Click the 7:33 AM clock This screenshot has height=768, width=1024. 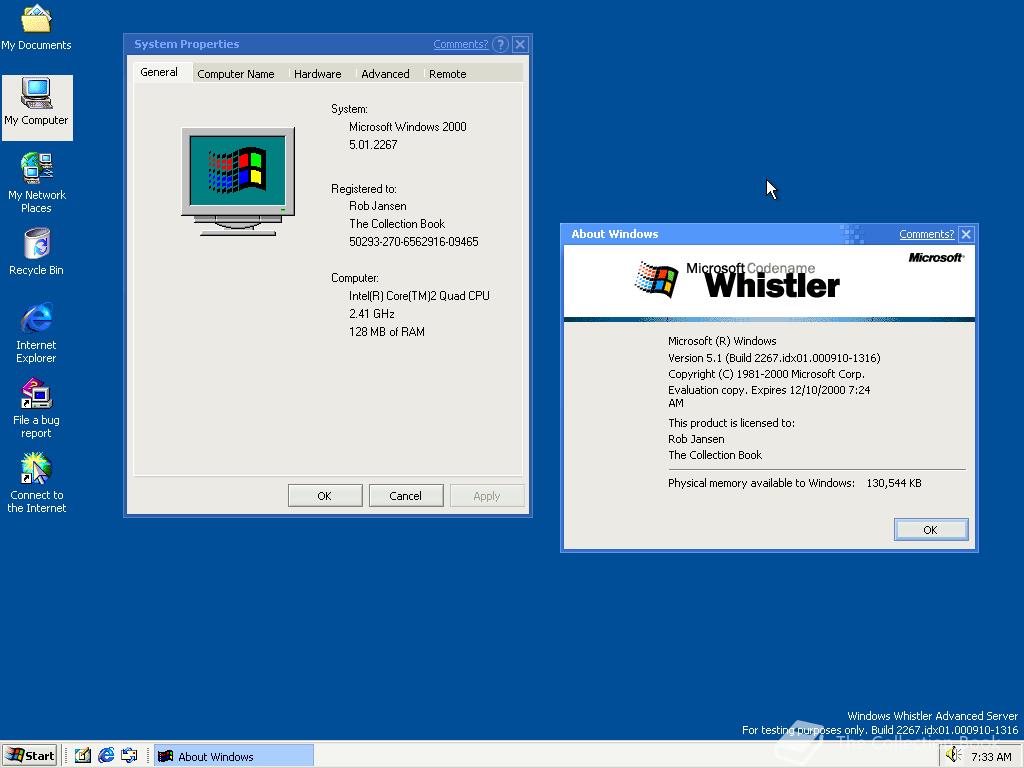click(x=991, y=757)
